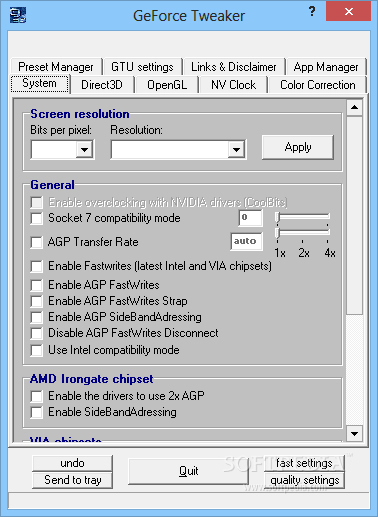Viewport: 378px width, 517px height.
Task: Click the Quit button
Action: click(188, 471)
